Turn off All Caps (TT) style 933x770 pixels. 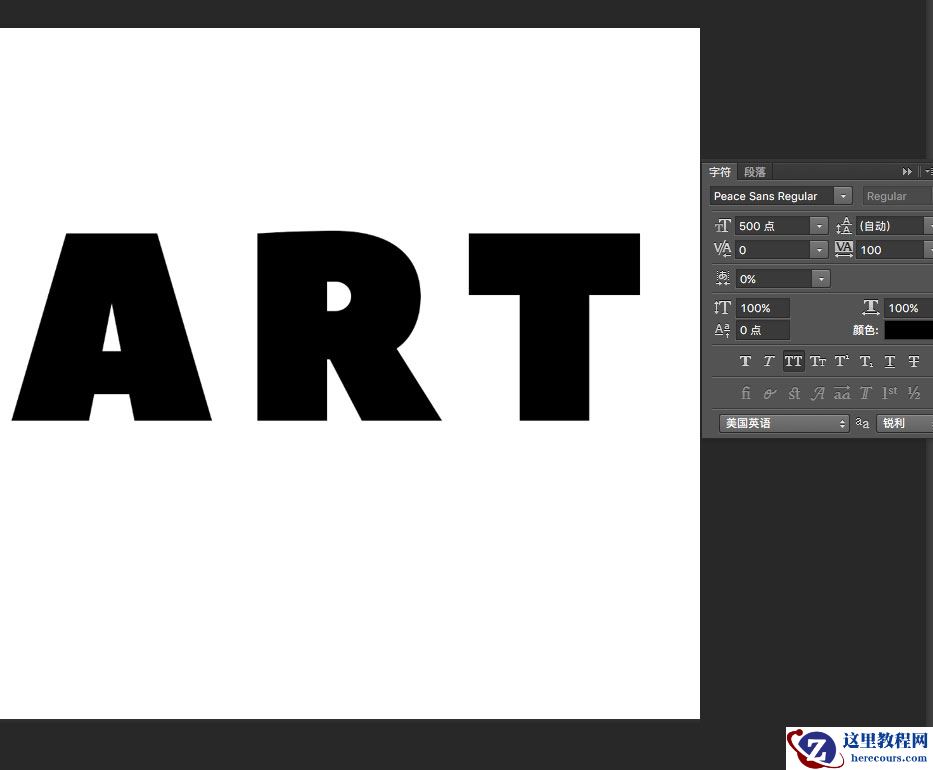coord(793,361)
